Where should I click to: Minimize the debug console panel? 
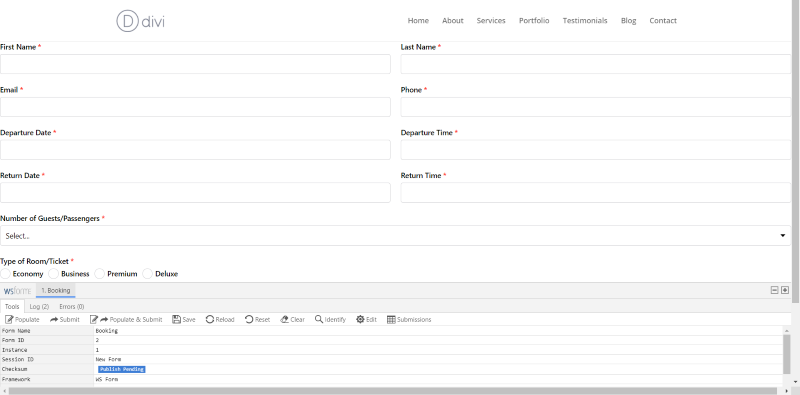[x=774, y=290]
